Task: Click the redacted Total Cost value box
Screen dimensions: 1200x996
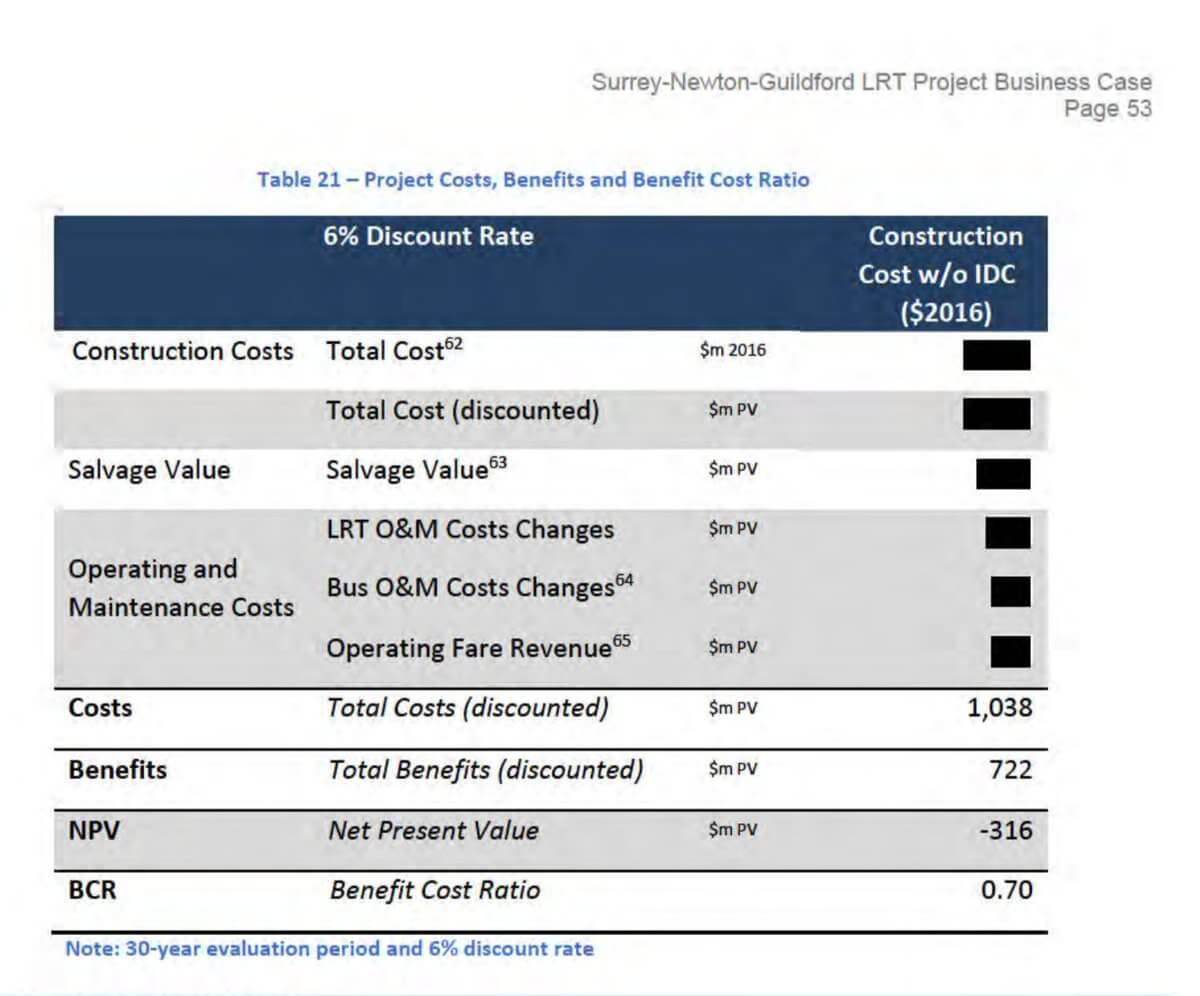Action: tap(997, 355)
